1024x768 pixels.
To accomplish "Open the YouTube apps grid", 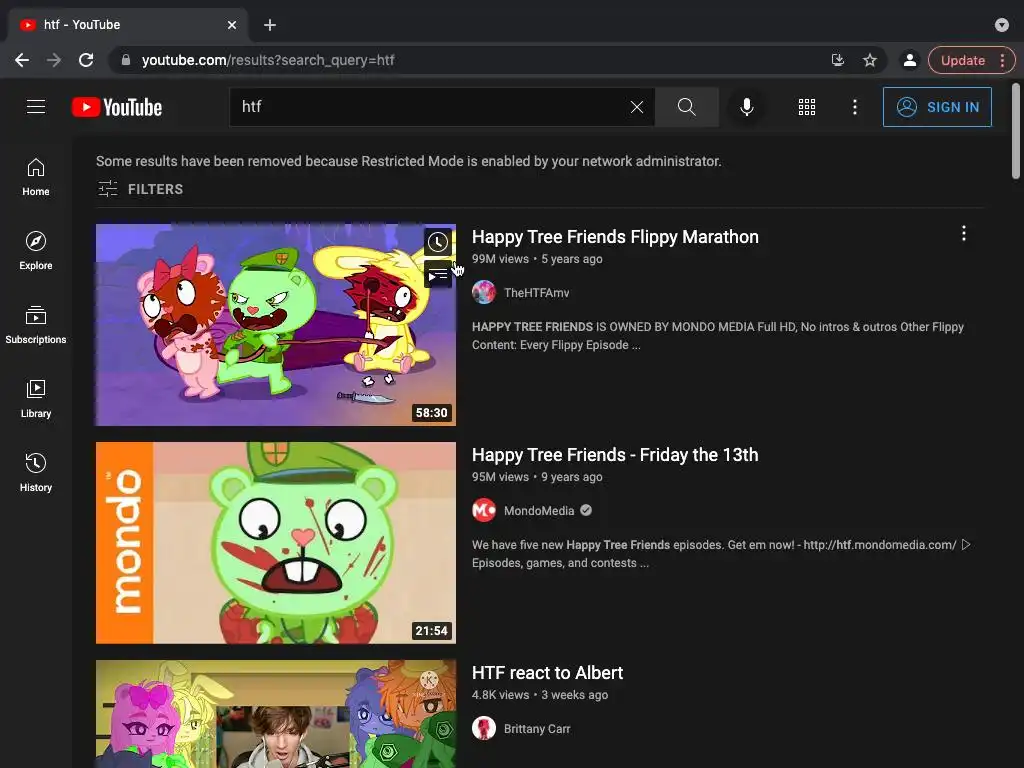I will [807, 107].
